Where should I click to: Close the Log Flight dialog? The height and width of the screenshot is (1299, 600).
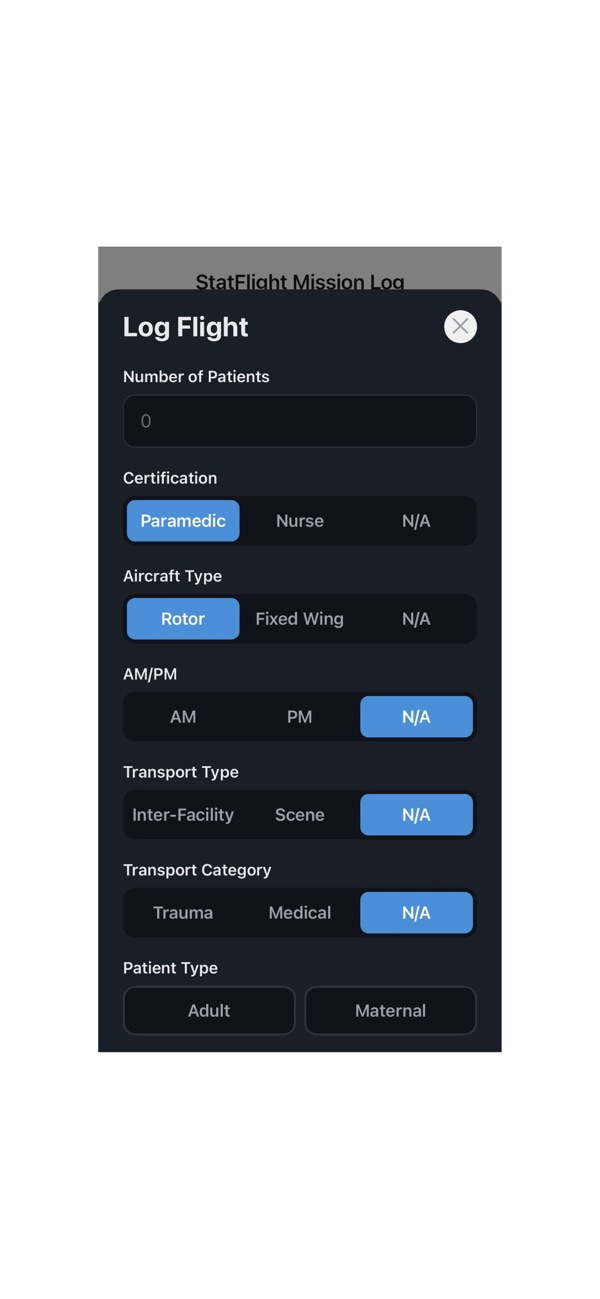(460, 326)
